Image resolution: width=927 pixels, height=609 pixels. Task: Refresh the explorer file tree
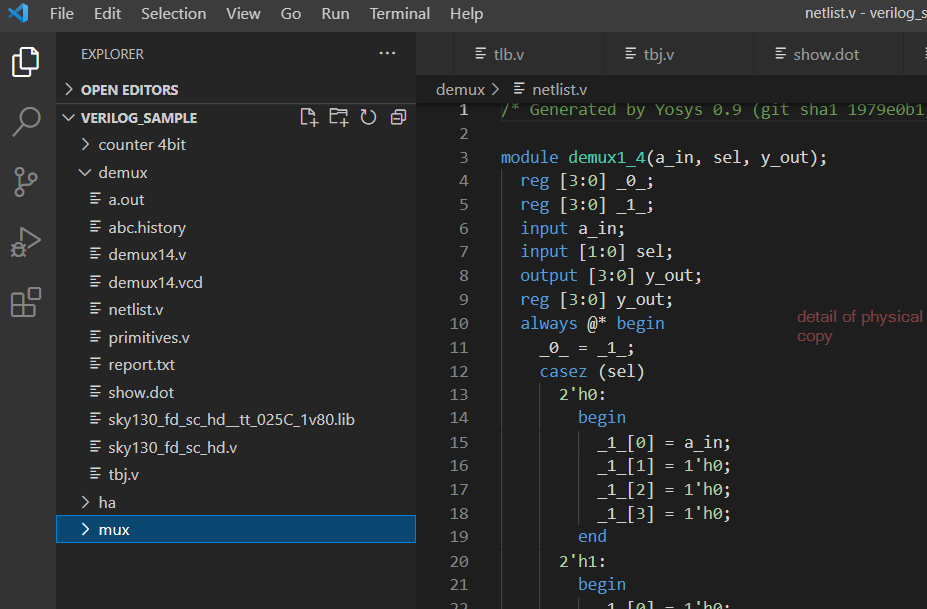(x=368, y=117)
